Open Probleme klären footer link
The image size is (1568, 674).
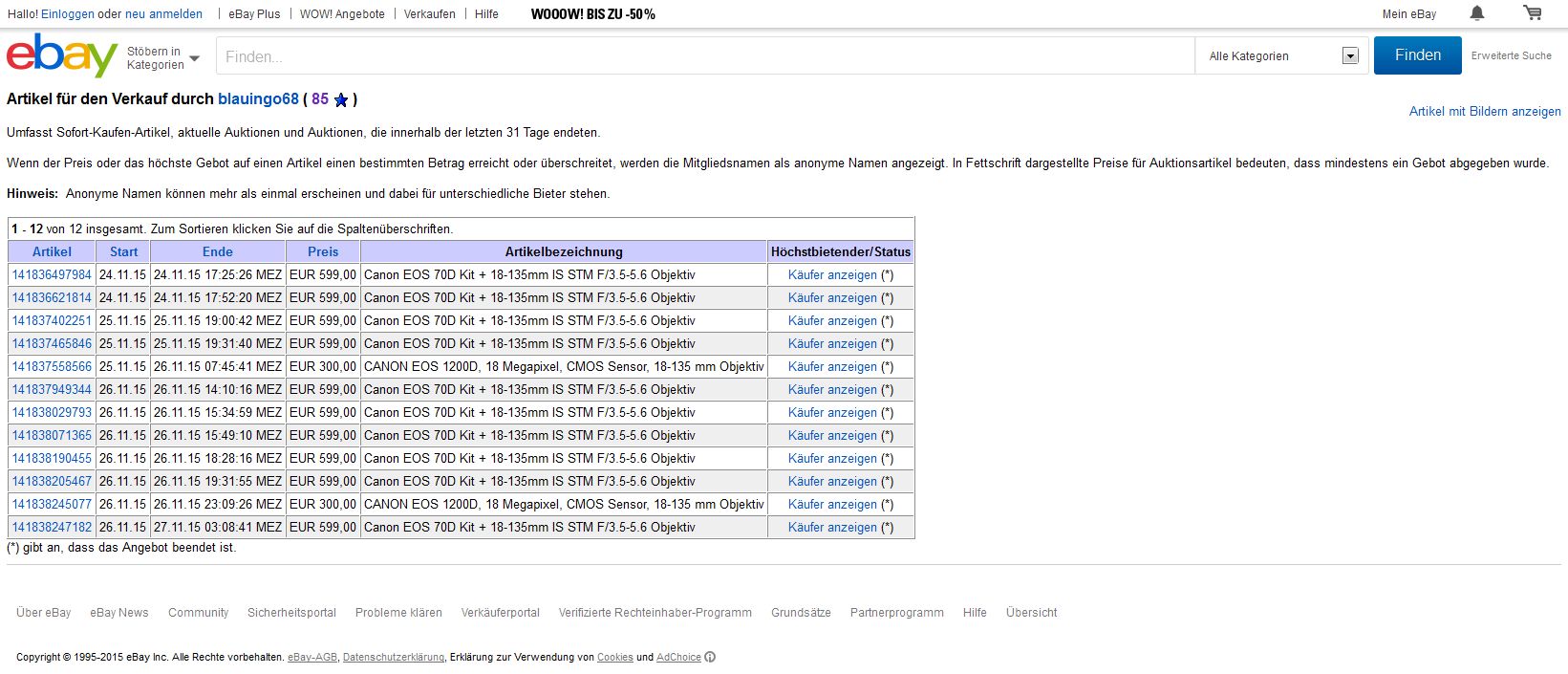pyautogui.click(x=398, y=613)
